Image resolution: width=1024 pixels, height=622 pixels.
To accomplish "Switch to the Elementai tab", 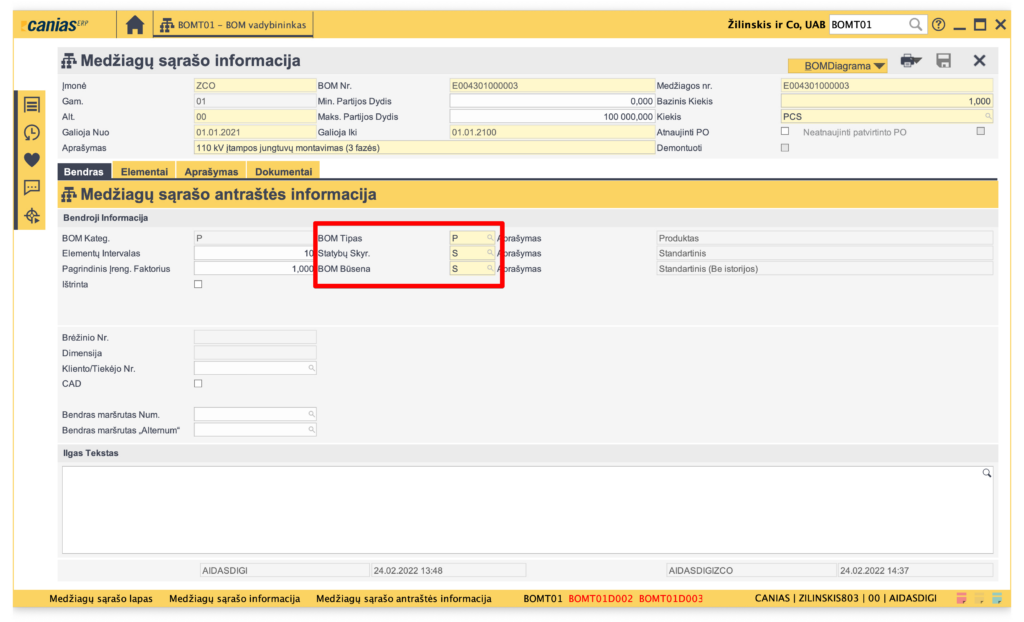I will [x=144, y=172].
